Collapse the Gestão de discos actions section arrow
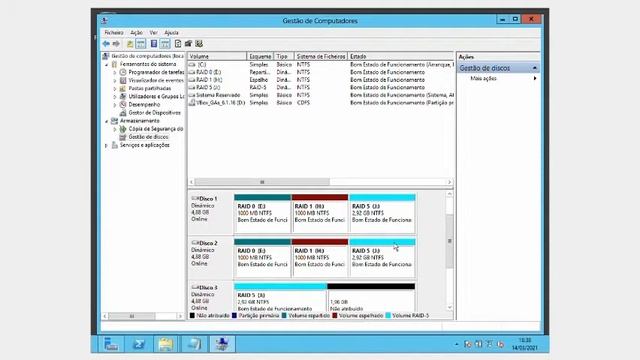 (535, 68)
